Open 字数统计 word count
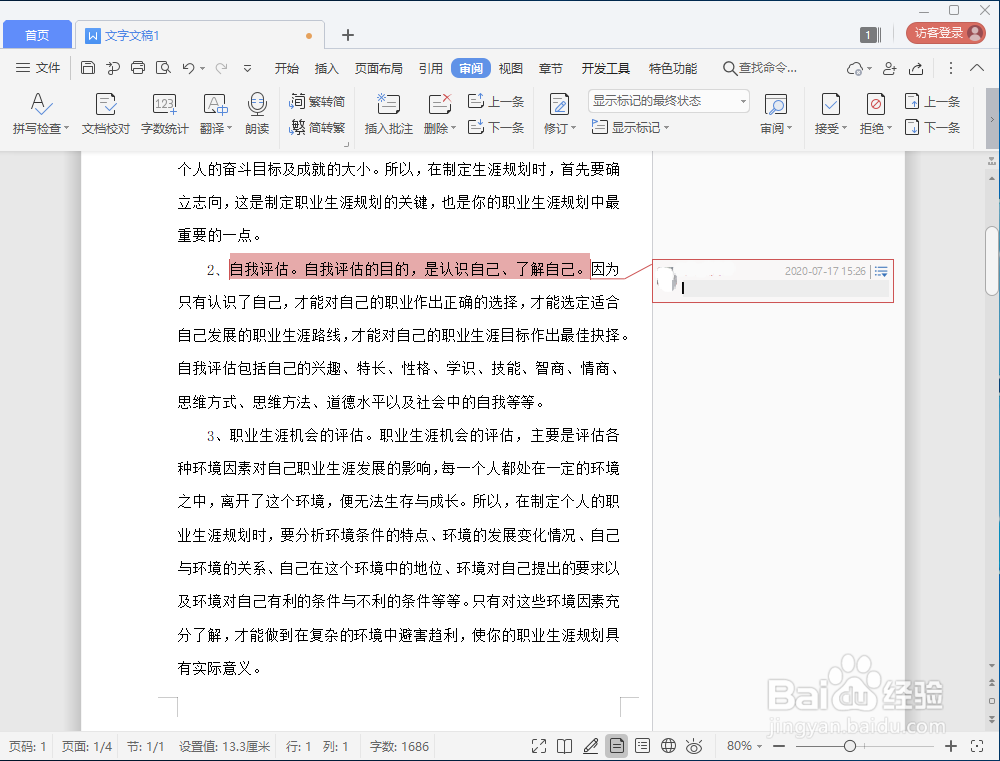This screenshot has height=761, width=1000. click(163, 112)
